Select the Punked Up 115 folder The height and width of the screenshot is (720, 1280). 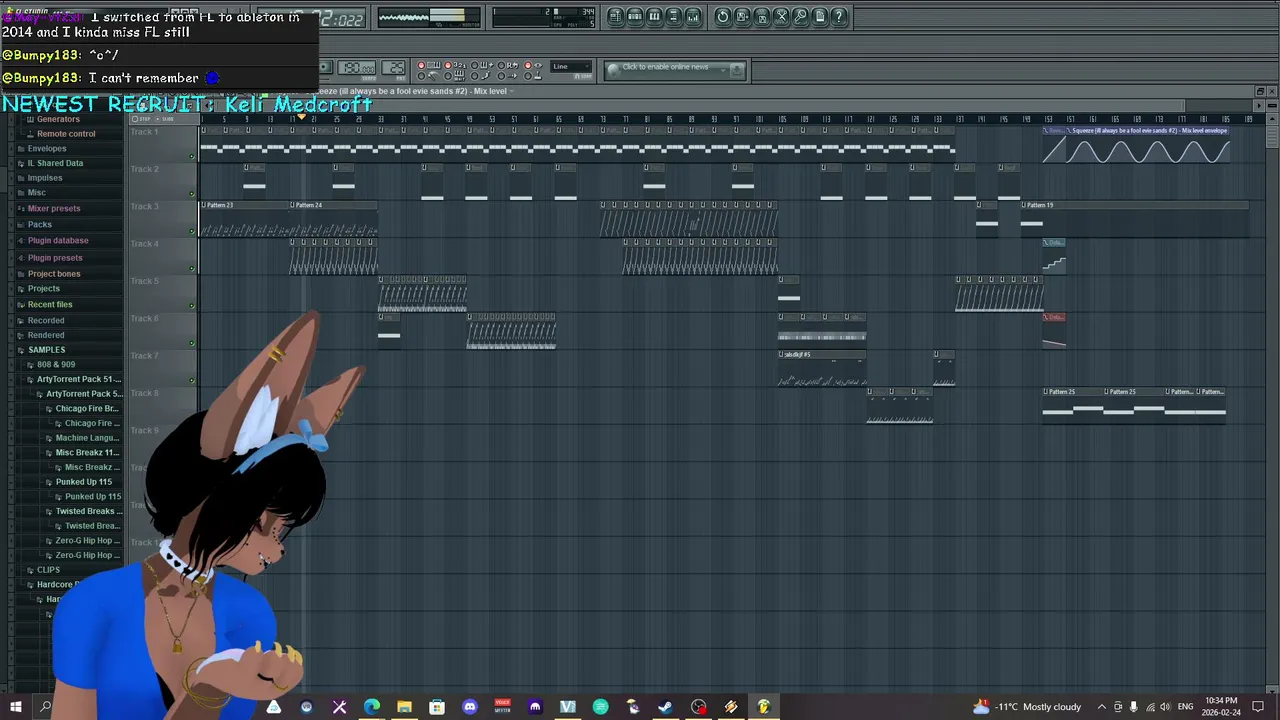tap(84, 482)
